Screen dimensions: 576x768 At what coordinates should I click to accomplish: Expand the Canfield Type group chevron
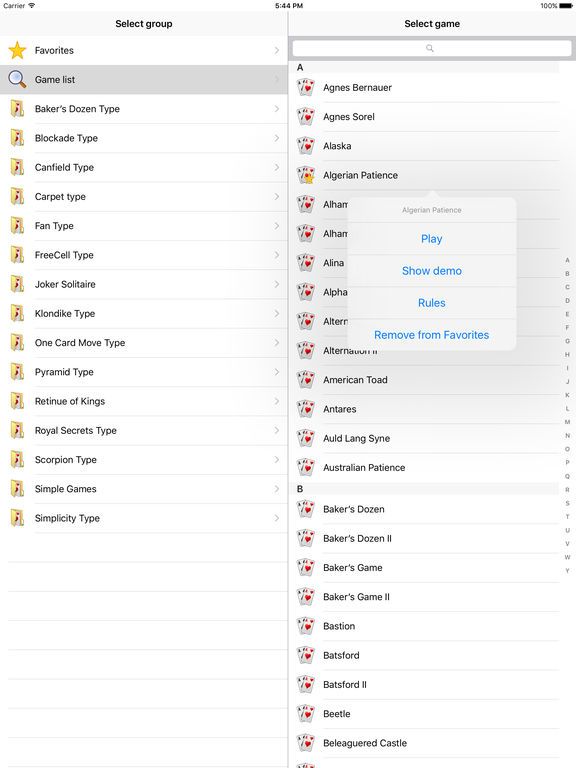(x=277, y=168)
